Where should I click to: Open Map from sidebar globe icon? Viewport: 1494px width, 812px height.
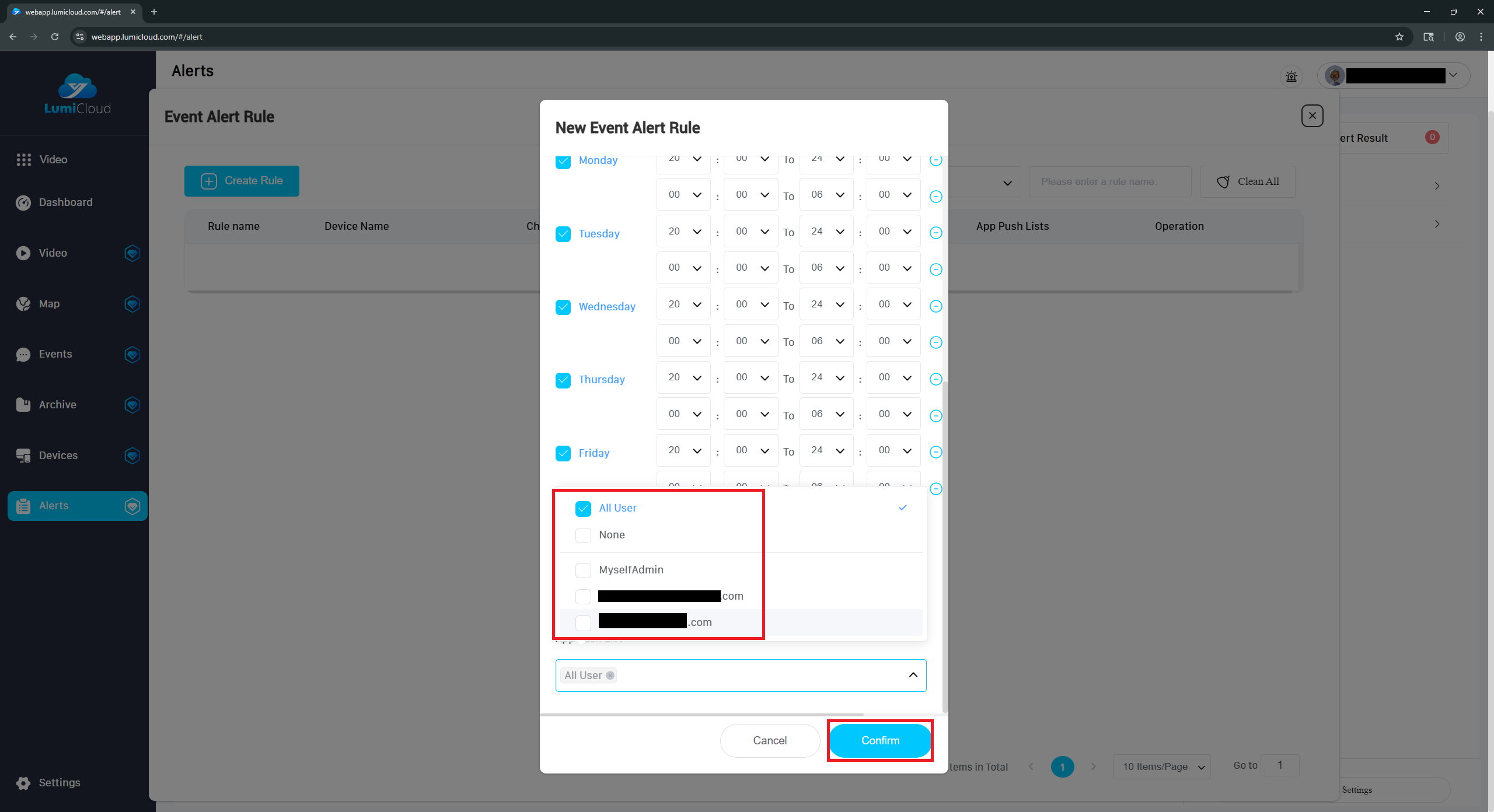pyautogui.click(x=23, y=304)
